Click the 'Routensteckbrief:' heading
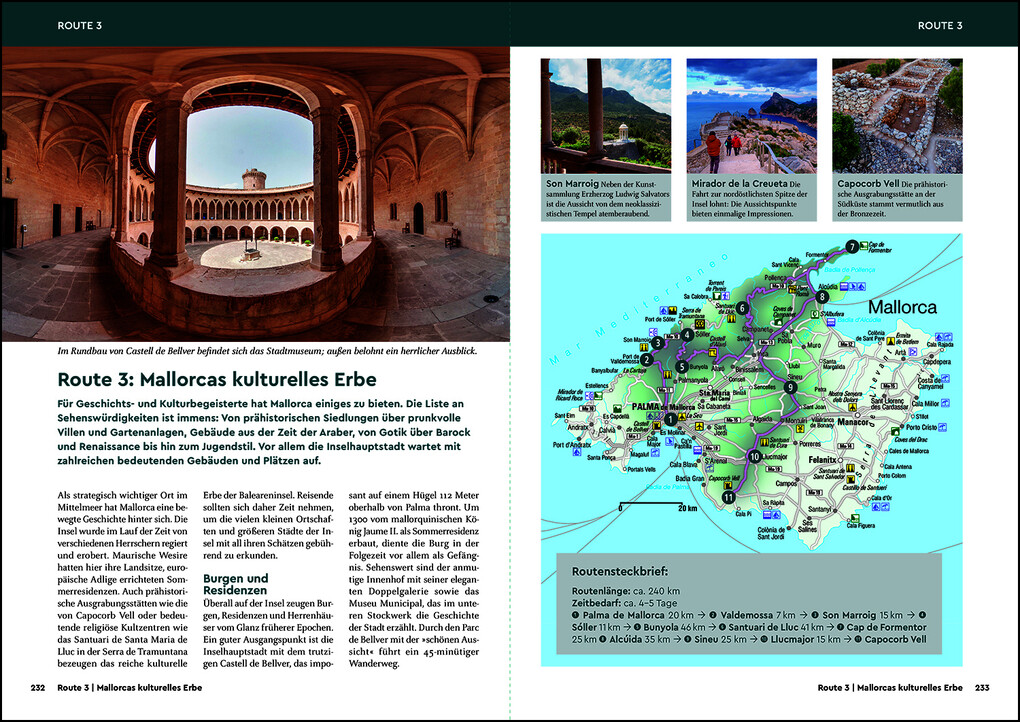Image resolution: width=1020 pixels, height=722 pixels. pyautogui.click(x=620, y=572)
